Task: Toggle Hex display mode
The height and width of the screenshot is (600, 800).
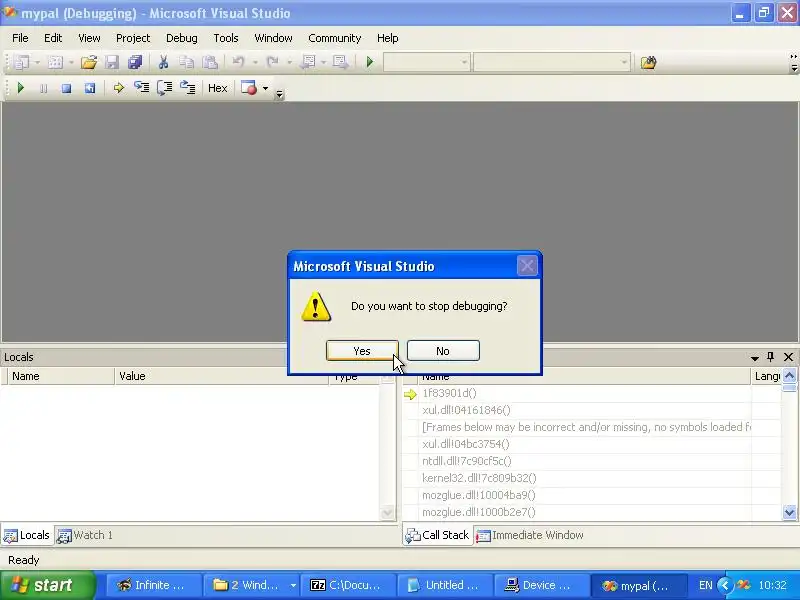Action: coord(217,88)
